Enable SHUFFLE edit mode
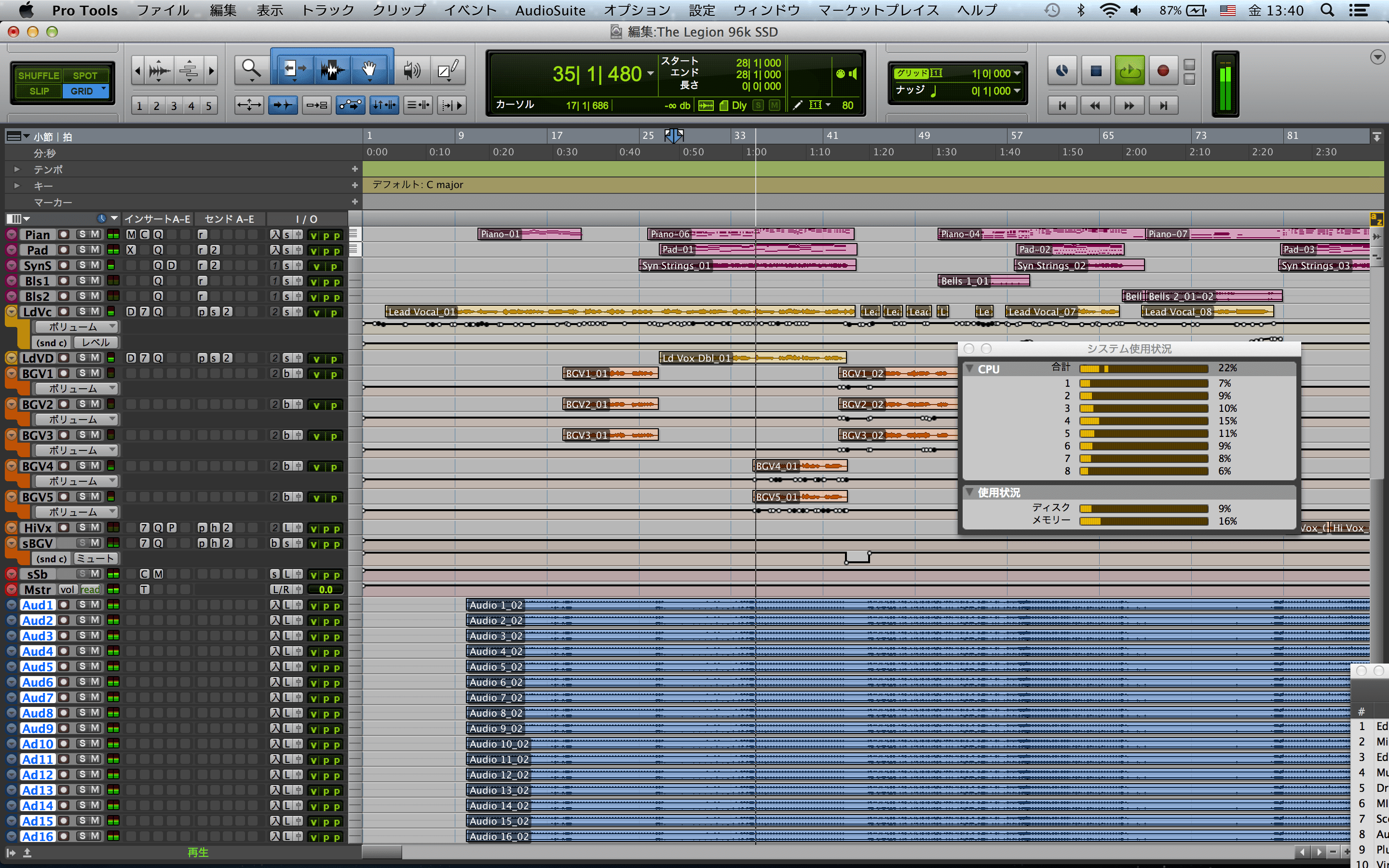 point(39,75)
